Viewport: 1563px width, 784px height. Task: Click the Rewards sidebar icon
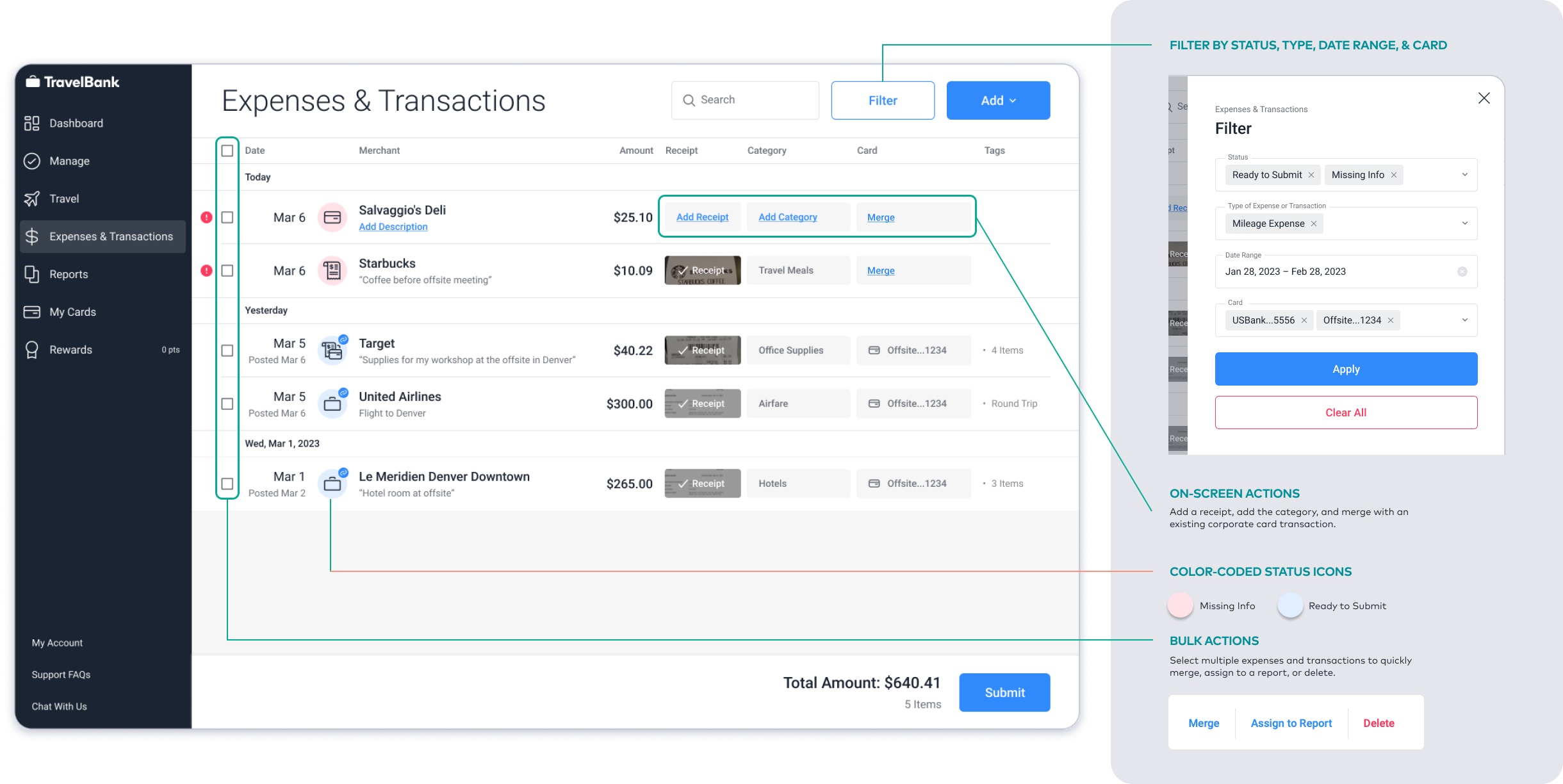[x=35, y=350]
